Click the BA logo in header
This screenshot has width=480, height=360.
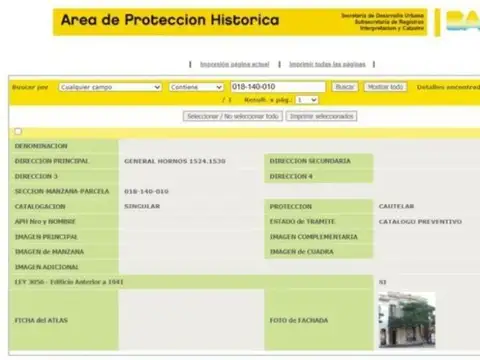pyautogui.click(x=463, y=21)
